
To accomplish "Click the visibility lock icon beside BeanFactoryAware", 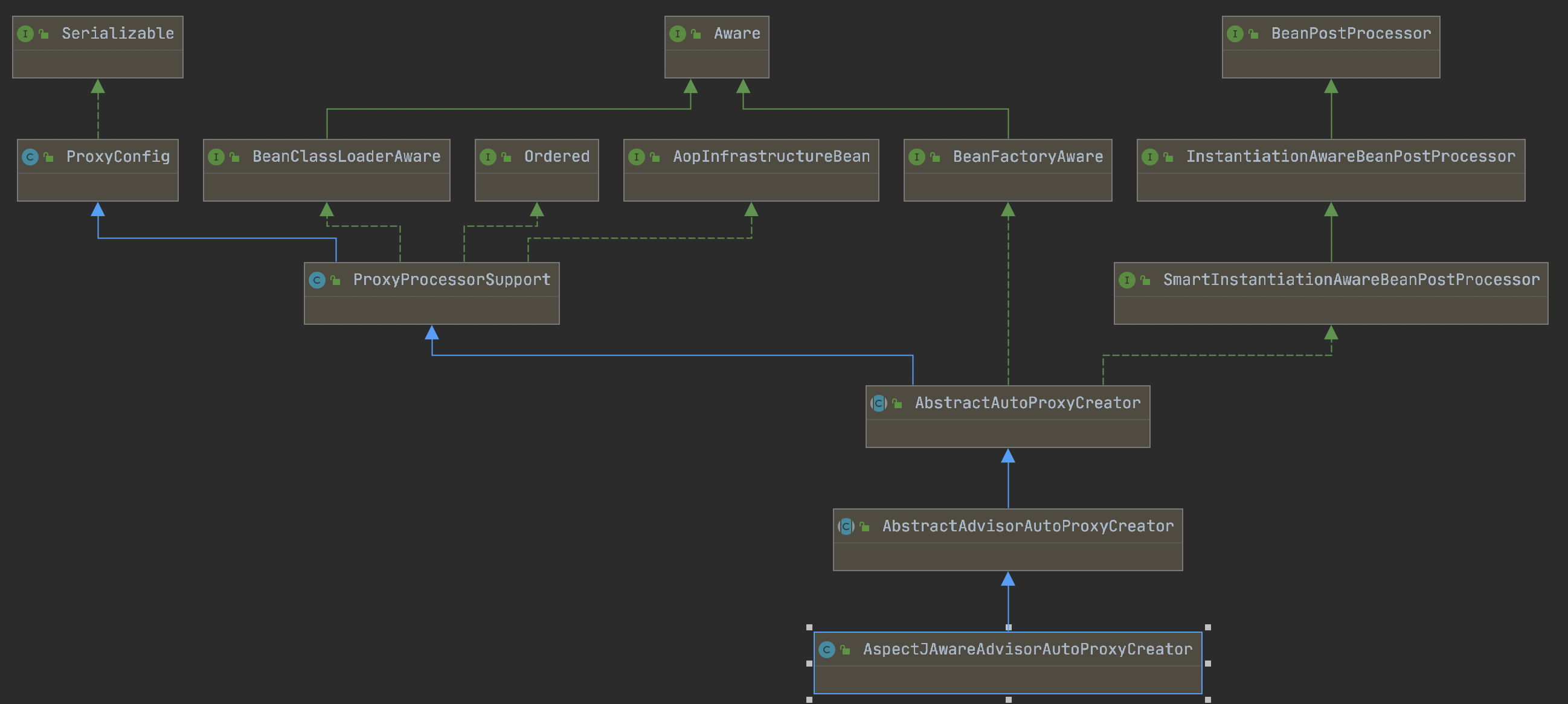I will pyautogui.click(x=936, y=158).
